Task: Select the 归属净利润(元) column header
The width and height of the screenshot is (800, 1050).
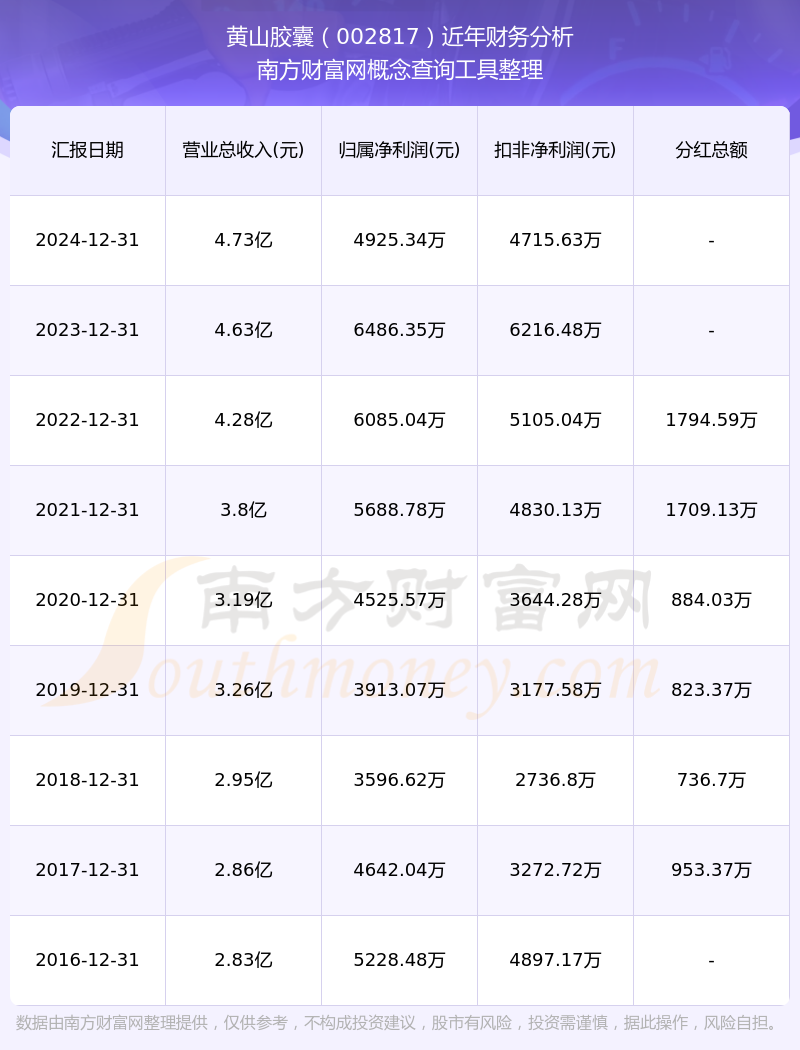Action: pyautogui.click(x=399, y=150)
